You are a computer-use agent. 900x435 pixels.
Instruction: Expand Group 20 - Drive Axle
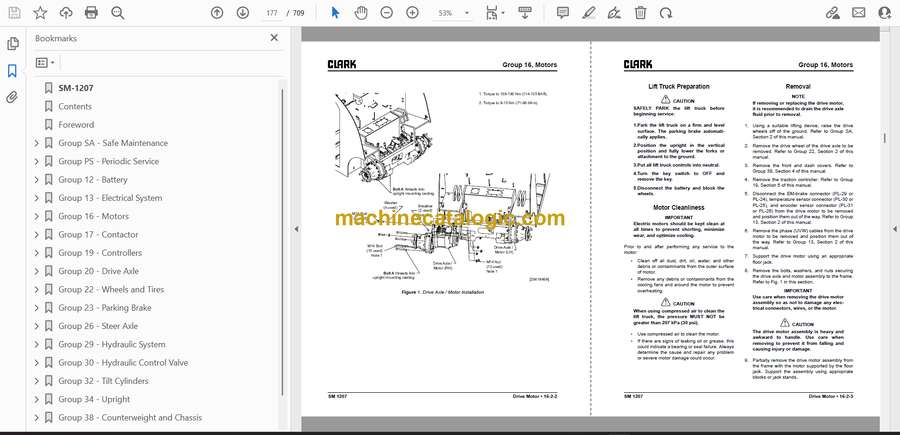coord(37,271)
